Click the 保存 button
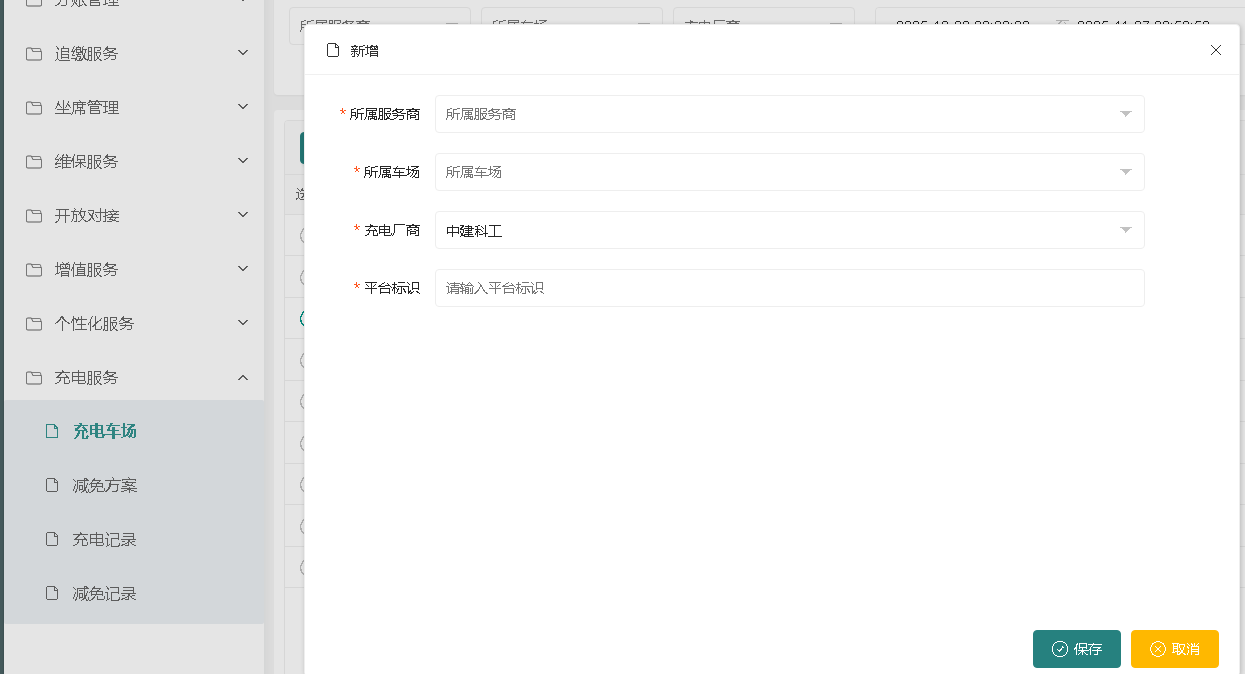The image size is (1245, 674). [1076, 649]
